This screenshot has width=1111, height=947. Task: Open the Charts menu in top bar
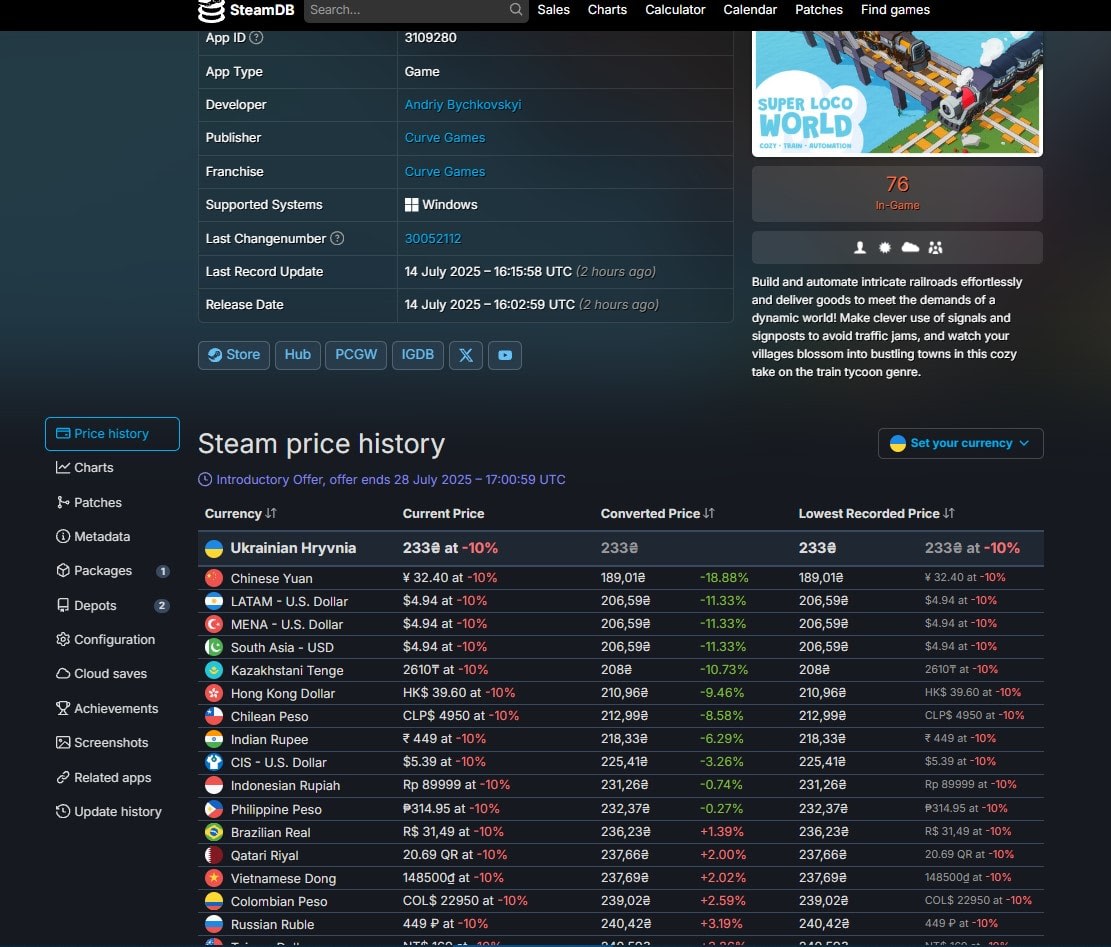point(607,10)
